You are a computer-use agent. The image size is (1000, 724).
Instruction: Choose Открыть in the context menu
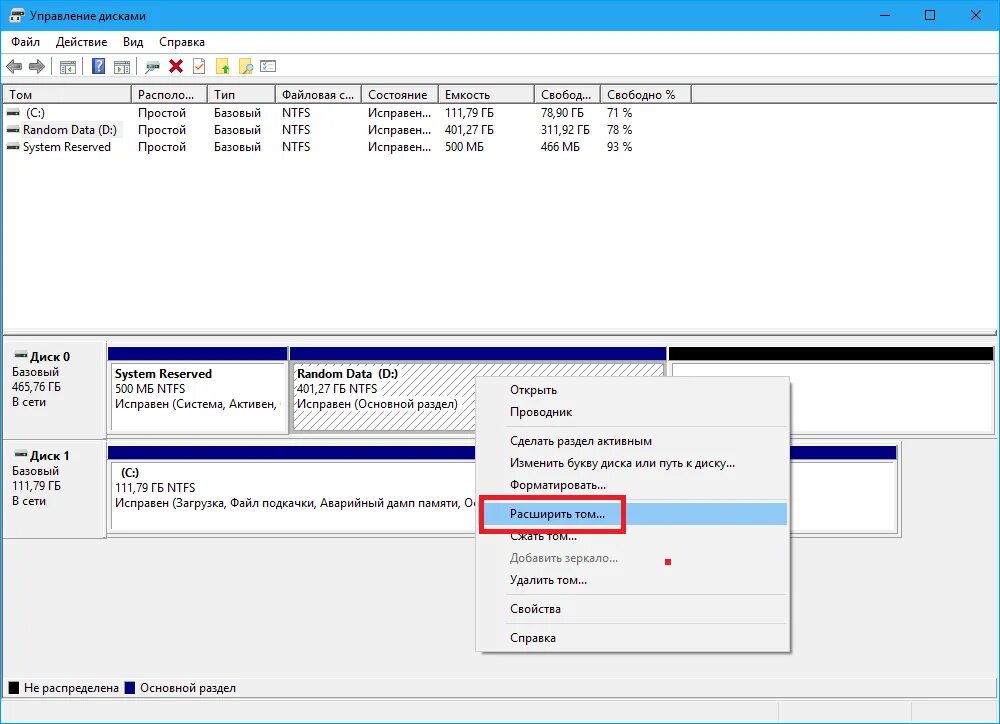[633, 390]
